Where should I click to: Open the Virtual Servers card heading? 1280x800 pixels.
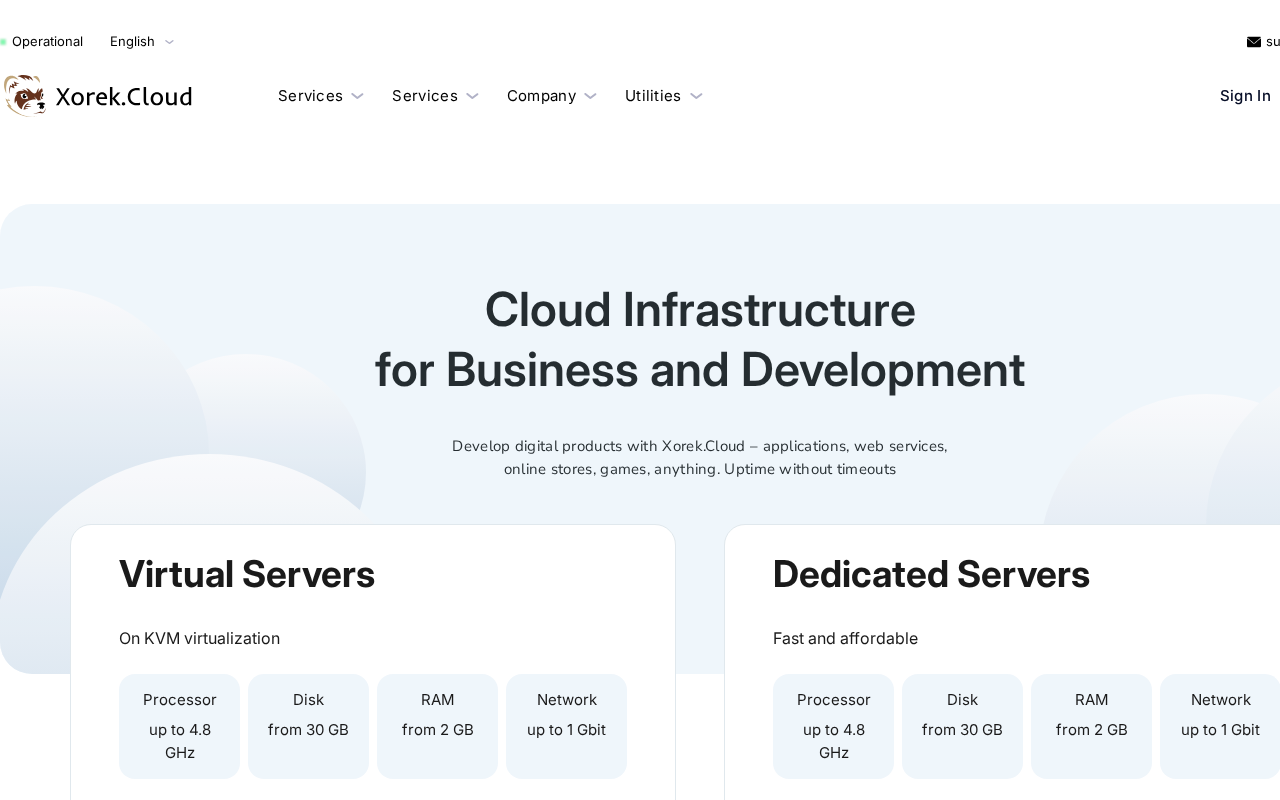coord(247,574)
